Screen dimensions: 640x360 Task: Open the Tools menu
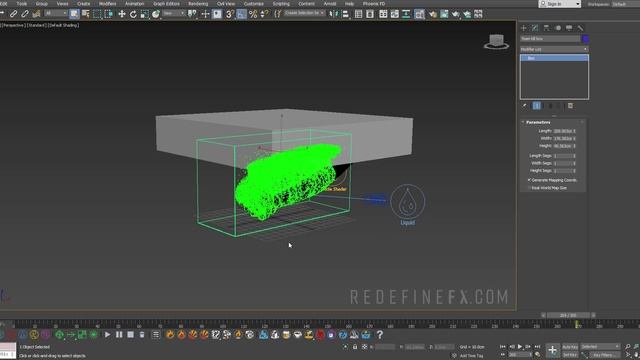pyautogui.click(x=22, y=4)
